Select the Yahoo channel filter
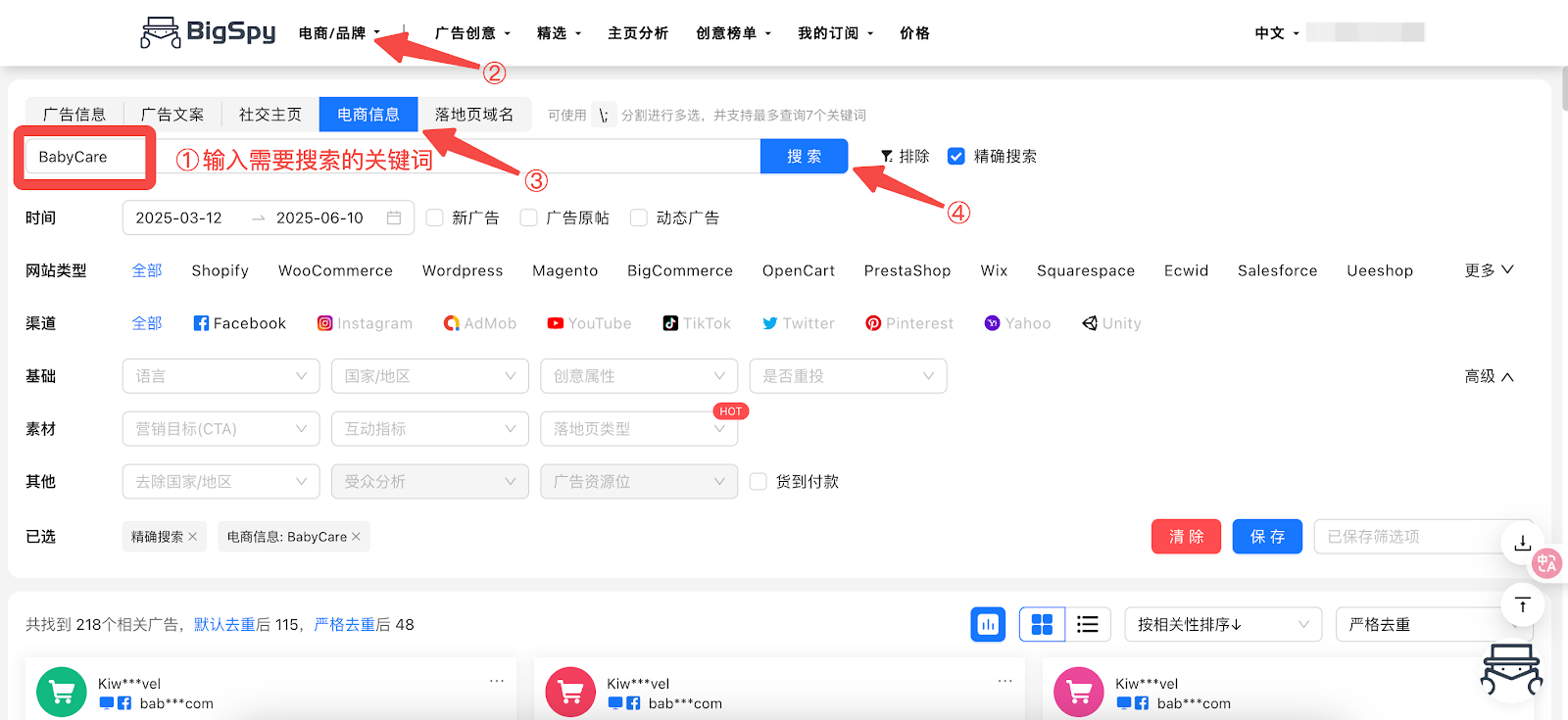1568x720 pixels. [1017, 323]
